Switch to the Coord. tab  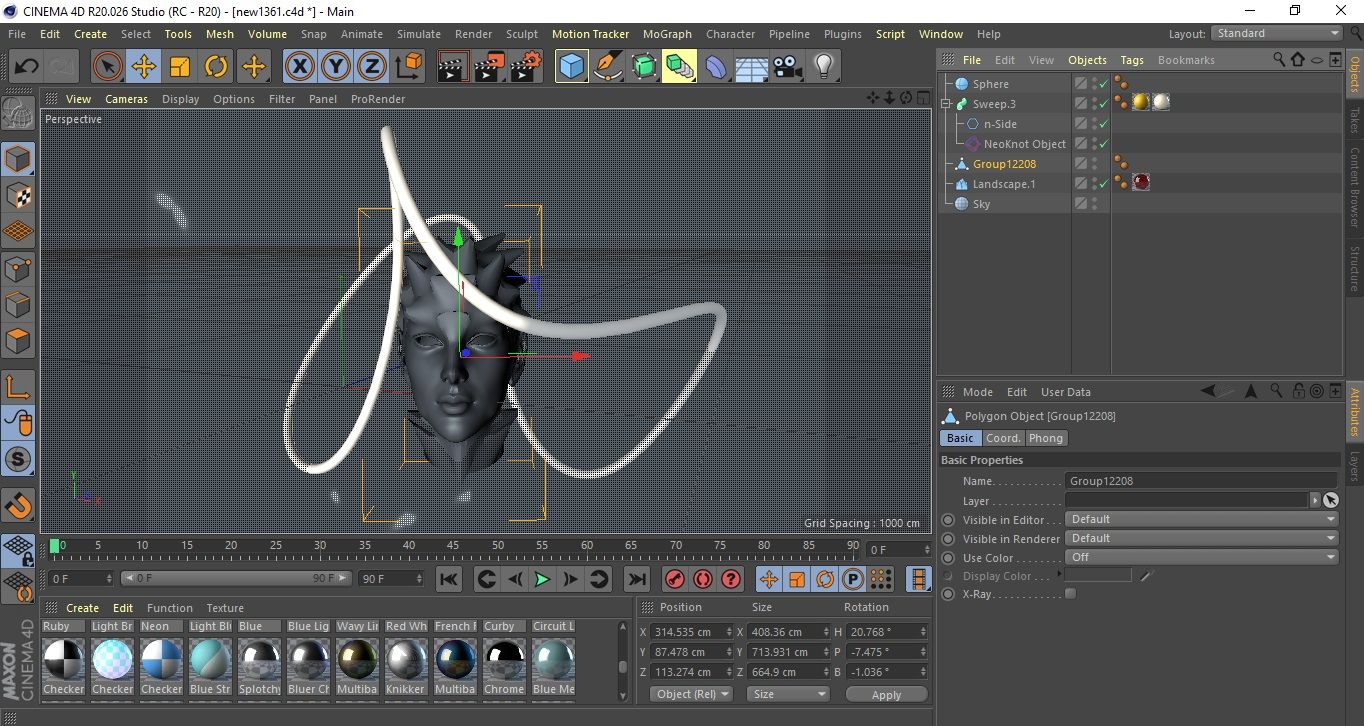pyautogui.click(x=1003, y=438)
